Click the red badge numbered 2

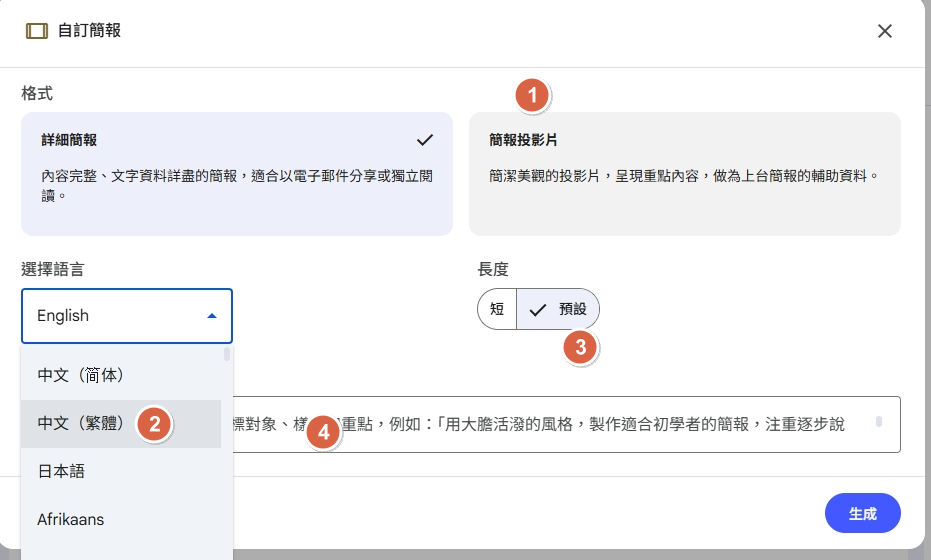click(x=154, y=423)
